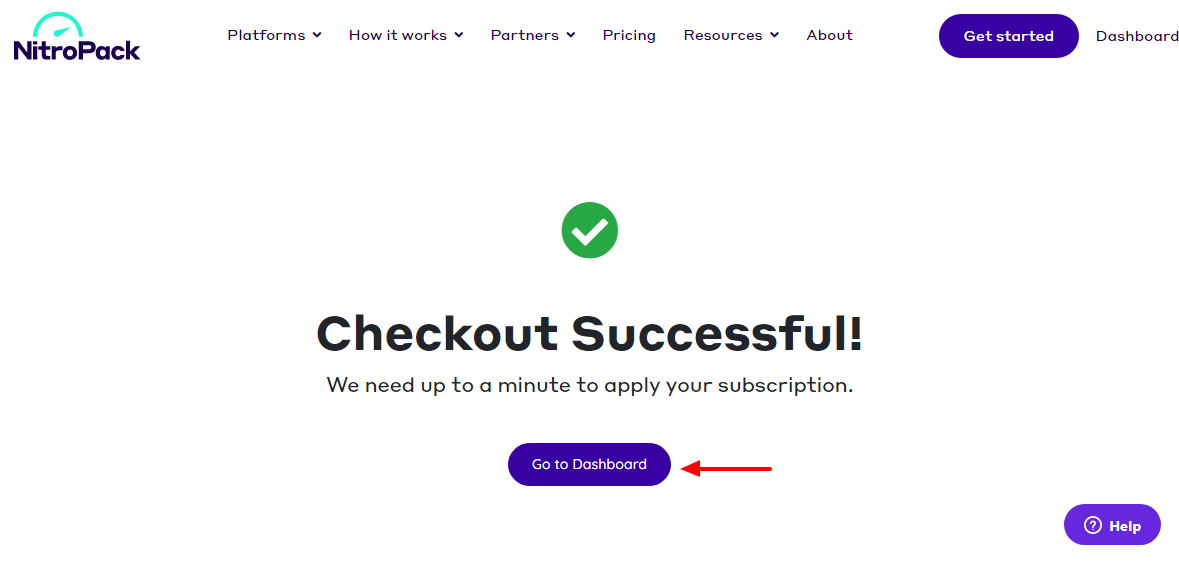Screen dimensions: 1179x580
Task: Click the NitroPack wordmark in header
Action: click(x=77, y=50)
